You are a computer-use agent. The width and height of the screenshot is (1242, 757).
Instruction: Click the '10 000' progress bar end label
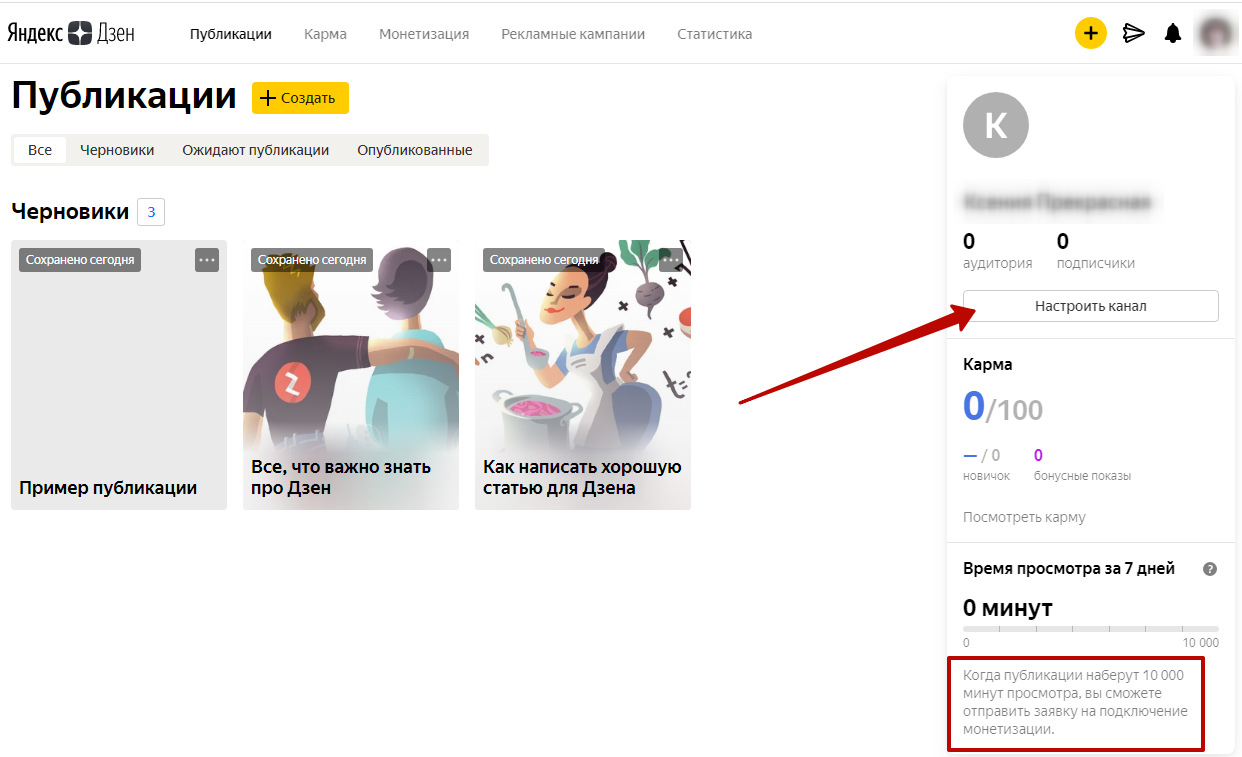click(1201, 643)
